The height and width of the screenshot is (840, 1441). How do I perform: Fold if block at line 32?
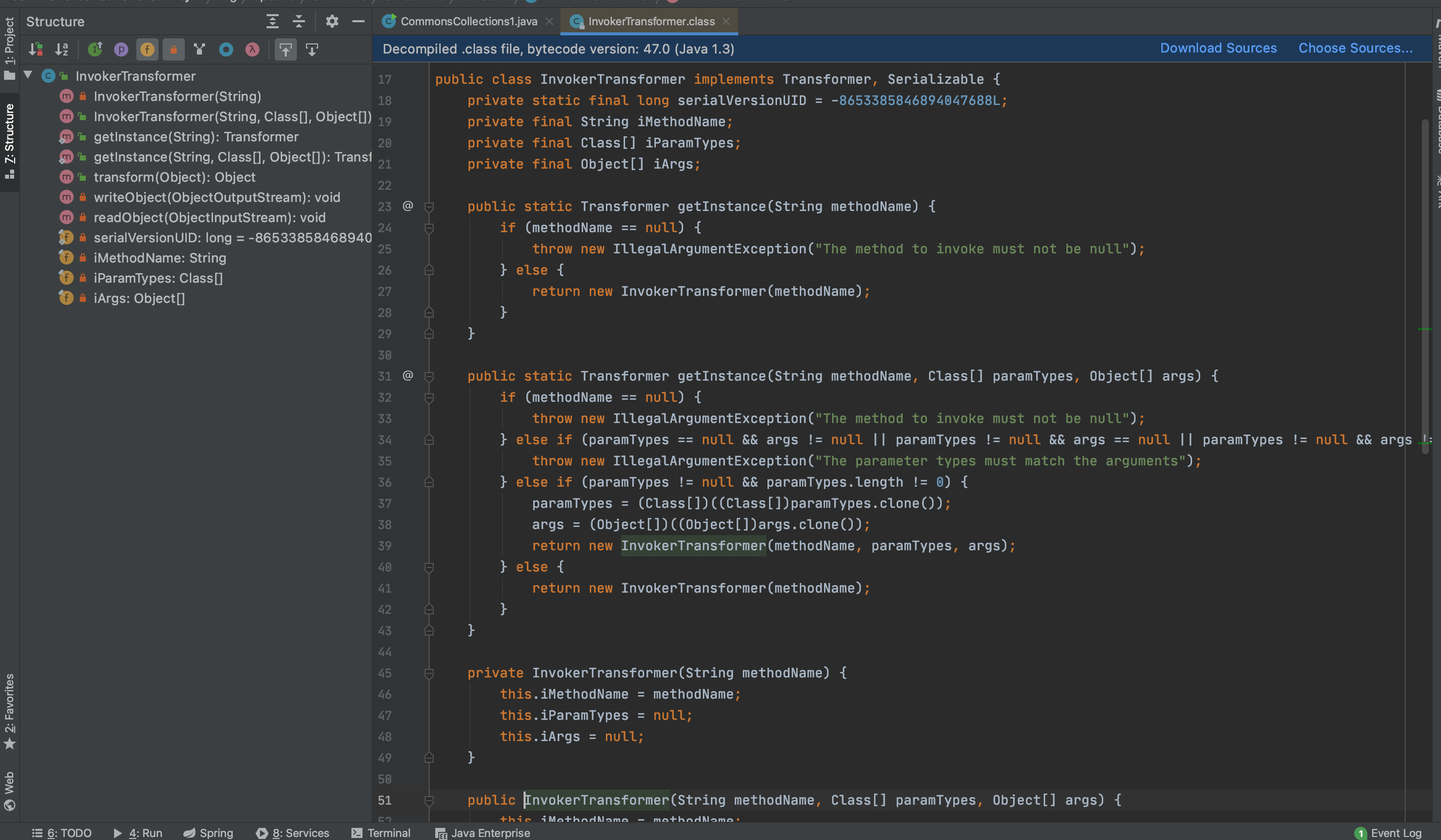click(x=429, y=398)
